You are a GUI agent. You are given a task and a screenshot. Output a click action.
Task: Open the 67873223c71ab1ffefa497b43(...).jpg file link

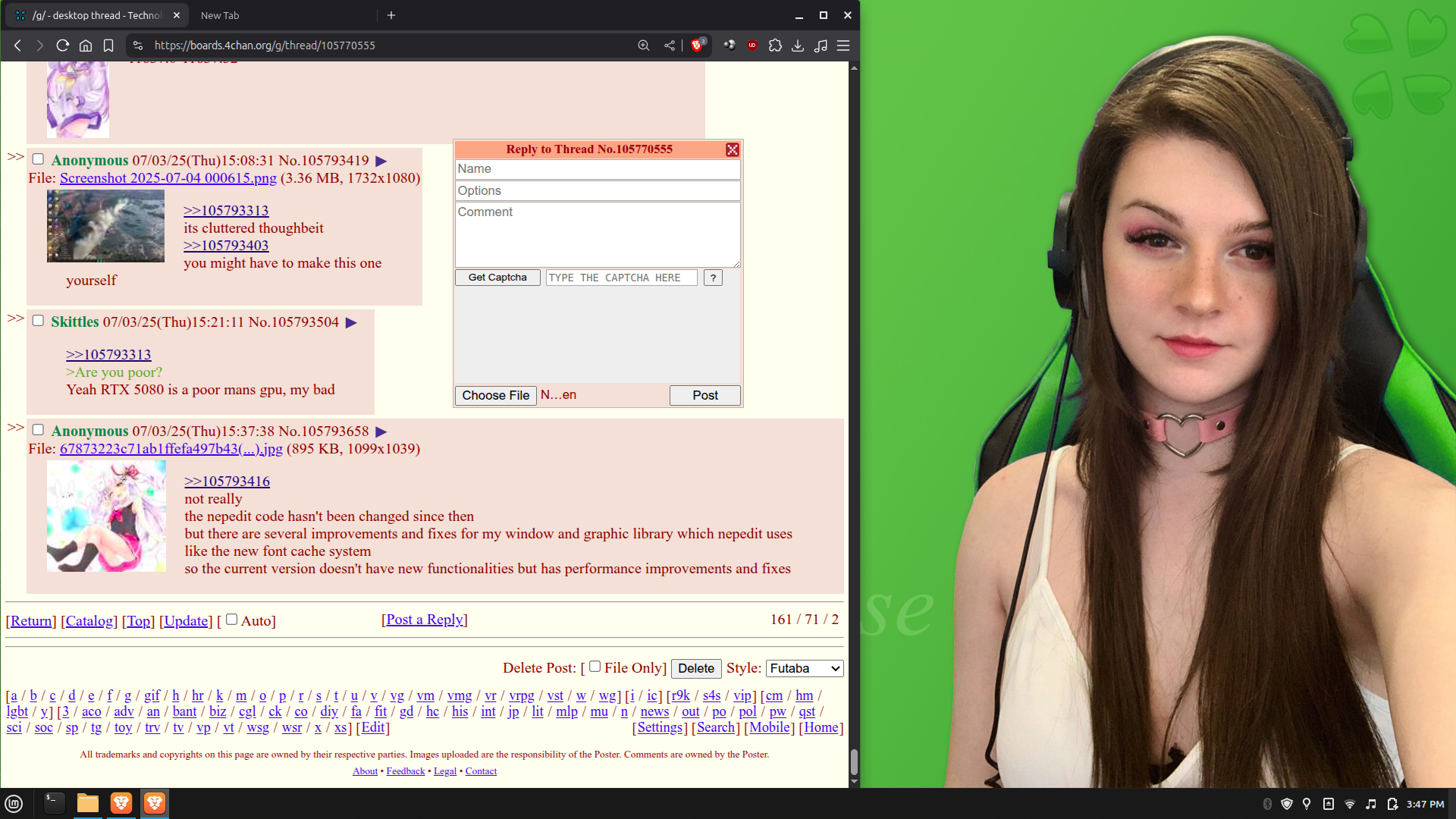click(x=171, y=449)
